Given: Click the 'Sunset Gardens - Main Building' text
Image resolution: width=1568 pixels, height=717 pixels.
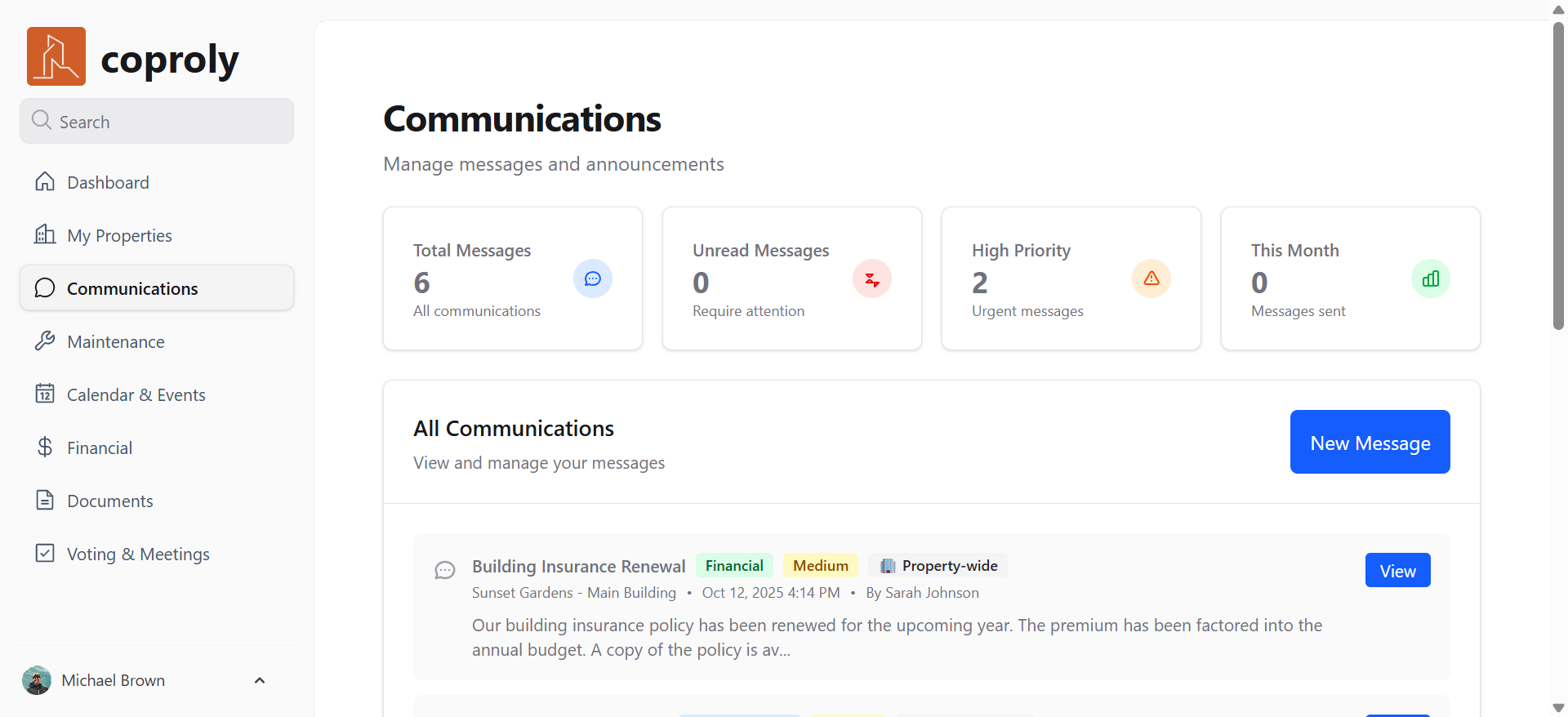Looking at the screenshot, I should pyautogui.click(x=574, y=592).
